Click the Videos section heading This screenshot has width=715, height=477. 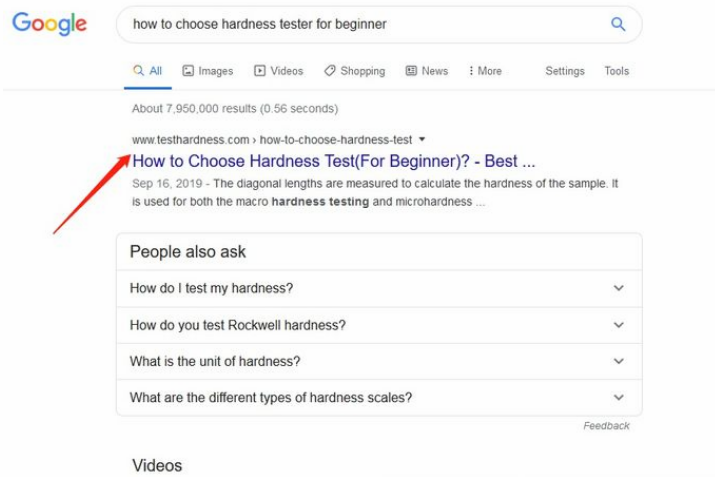157,466
